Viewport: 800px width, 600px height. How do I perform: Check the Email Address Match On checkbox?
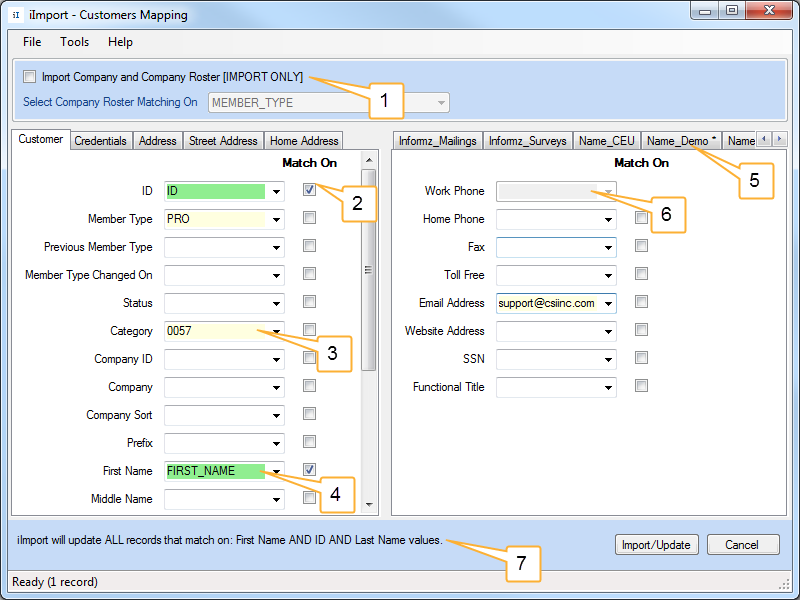click(x=641, y=302)
